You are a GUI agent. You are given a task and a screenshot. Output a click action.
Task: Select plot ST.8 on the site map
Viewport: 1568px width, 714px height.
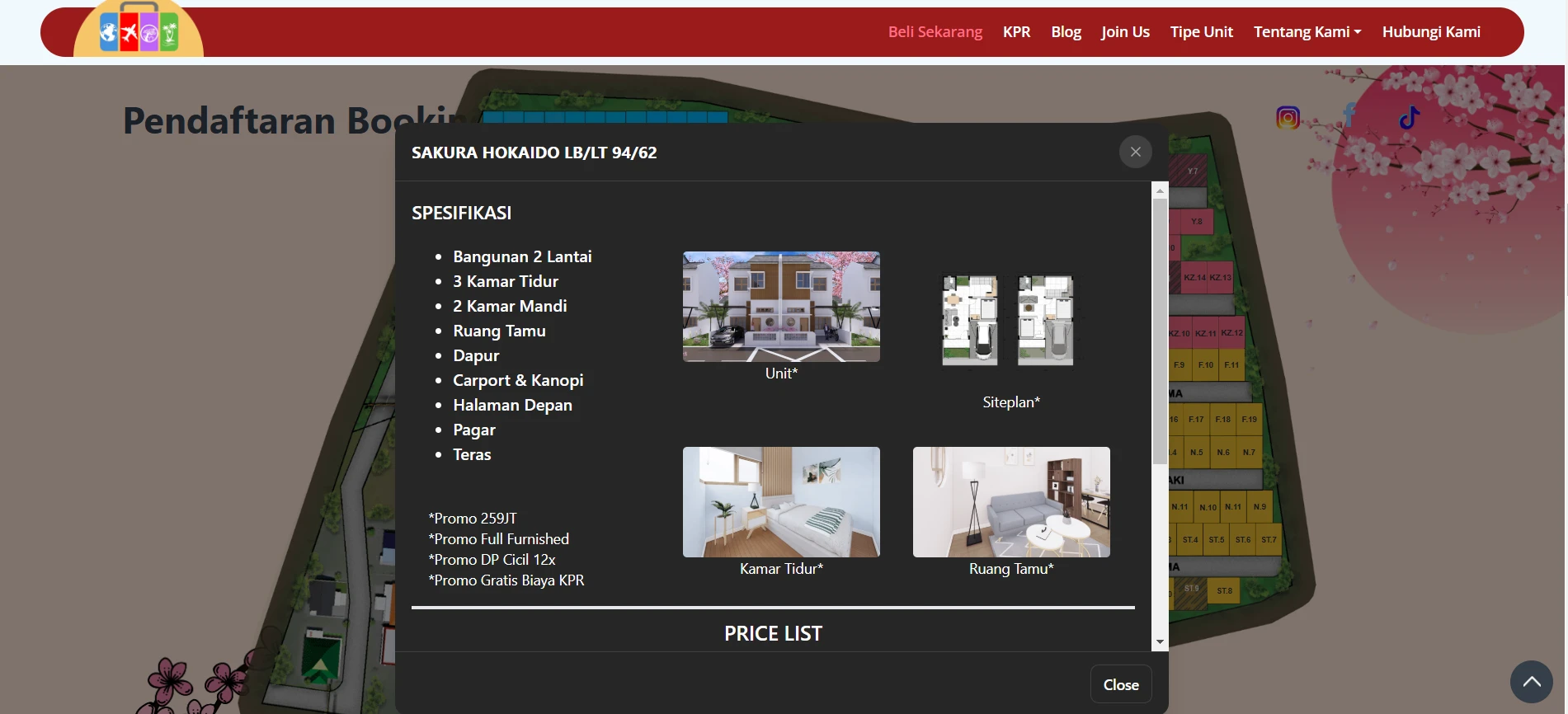click(1225, 590)
